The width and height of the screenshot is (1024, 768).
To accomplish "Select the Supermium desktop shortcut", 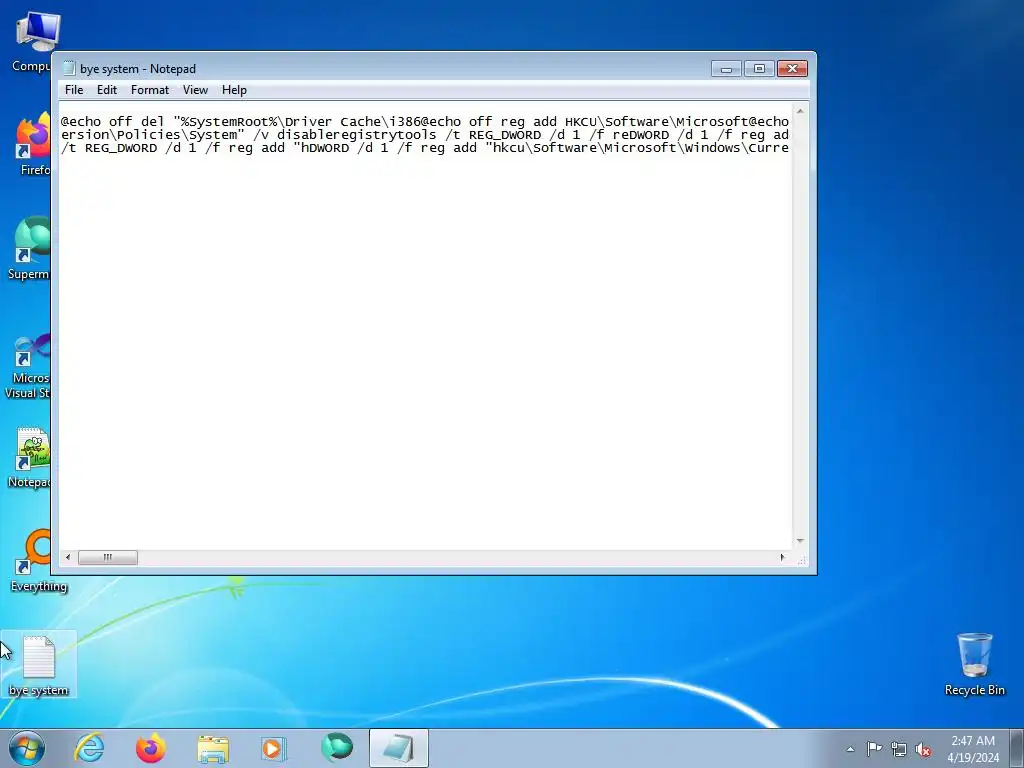I will click(x=29, y=248).
